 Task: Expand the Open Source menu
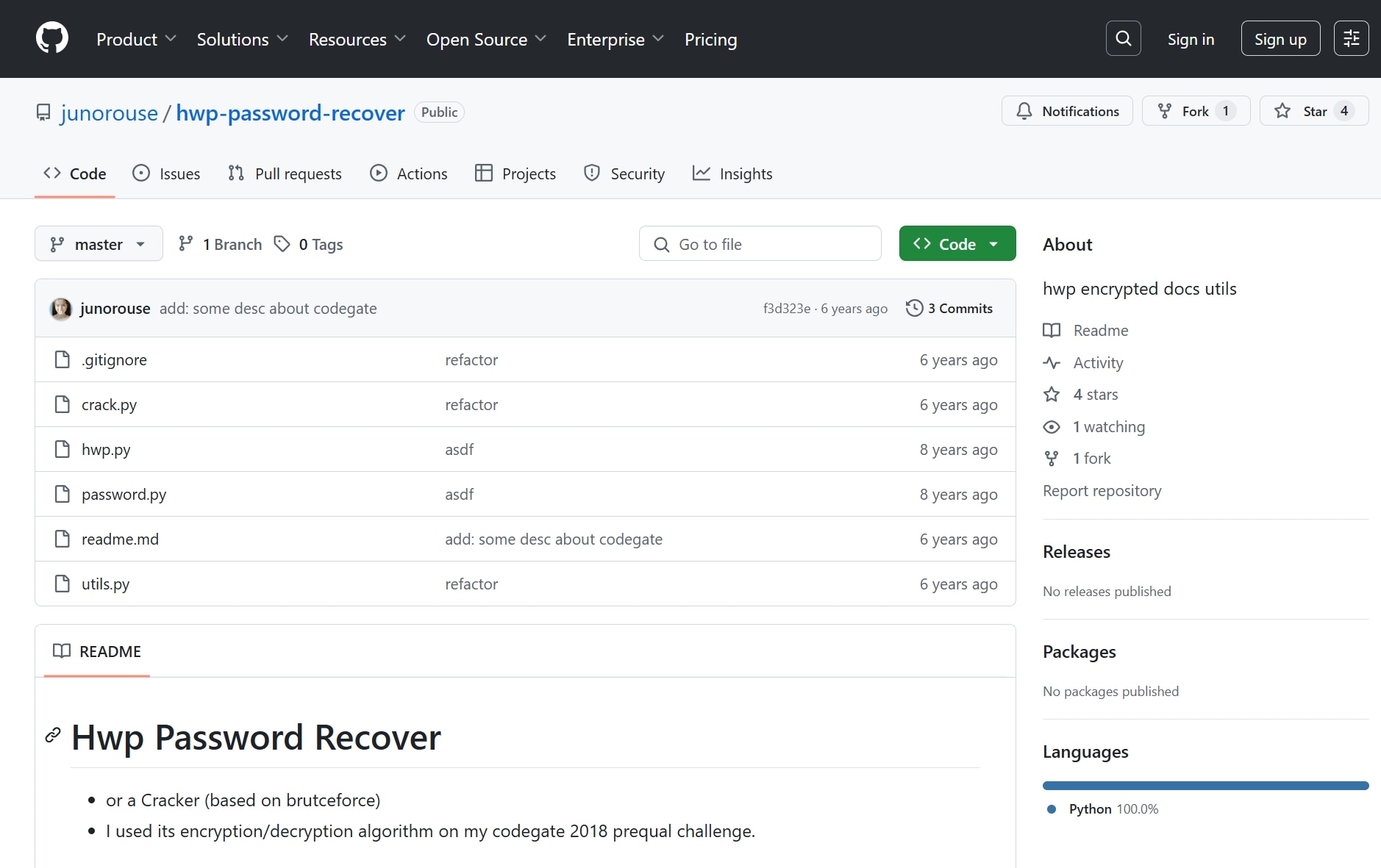tap(486, 39)
